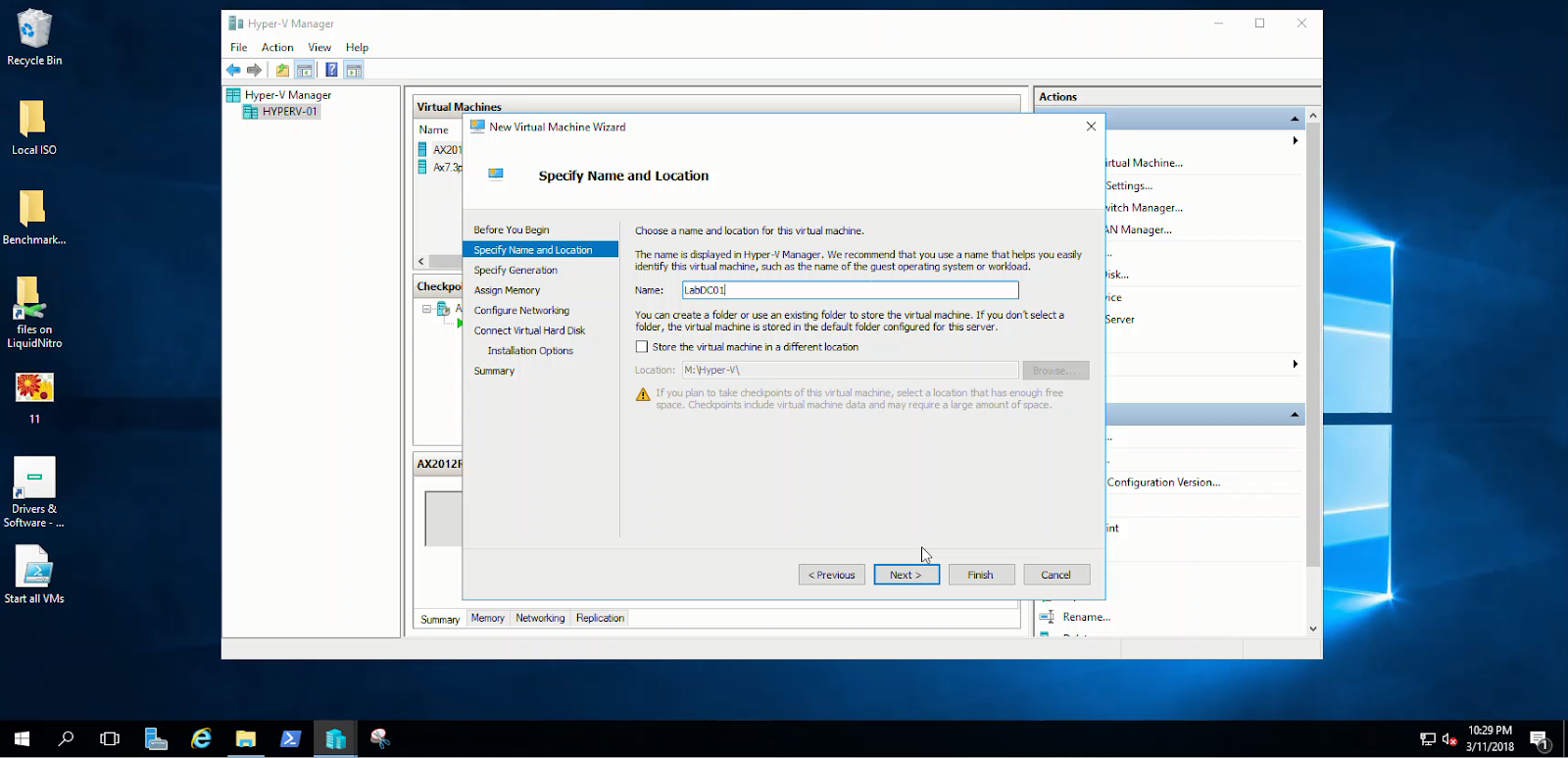The image size is (1568, 758).
Task: Open the desktop icon labeled 11
Action: [34, 397]
